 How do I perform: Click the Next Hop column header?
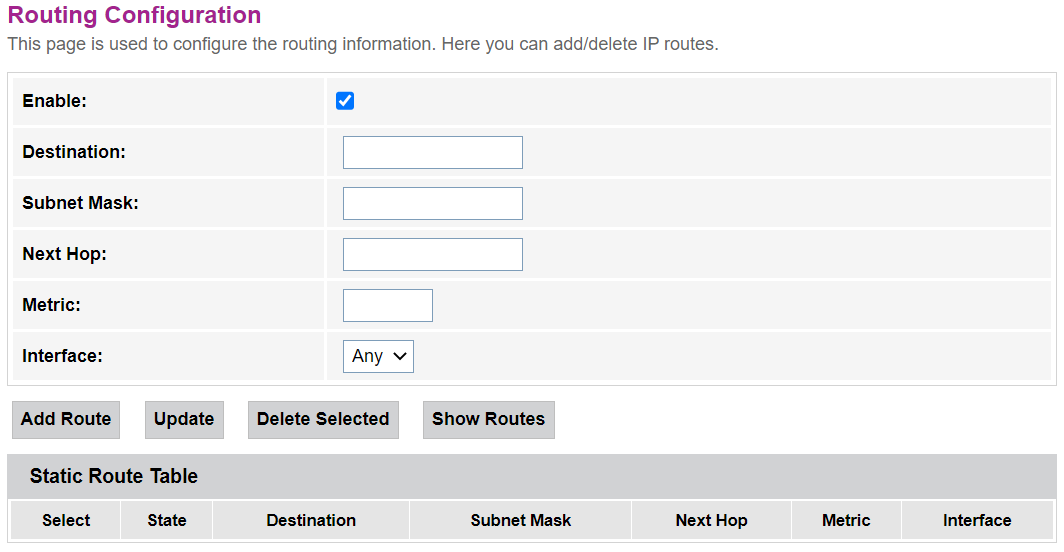click(711, 520)
